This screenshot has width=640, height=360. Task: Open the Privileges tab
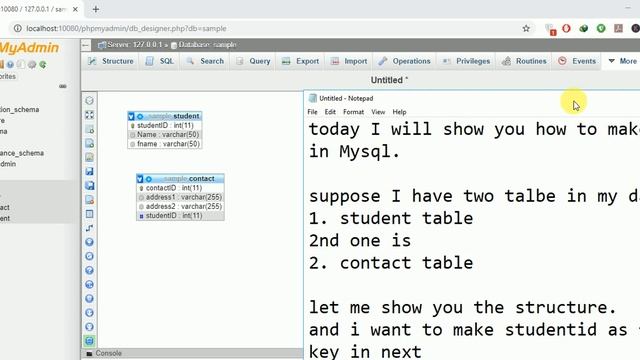(467, 61)
